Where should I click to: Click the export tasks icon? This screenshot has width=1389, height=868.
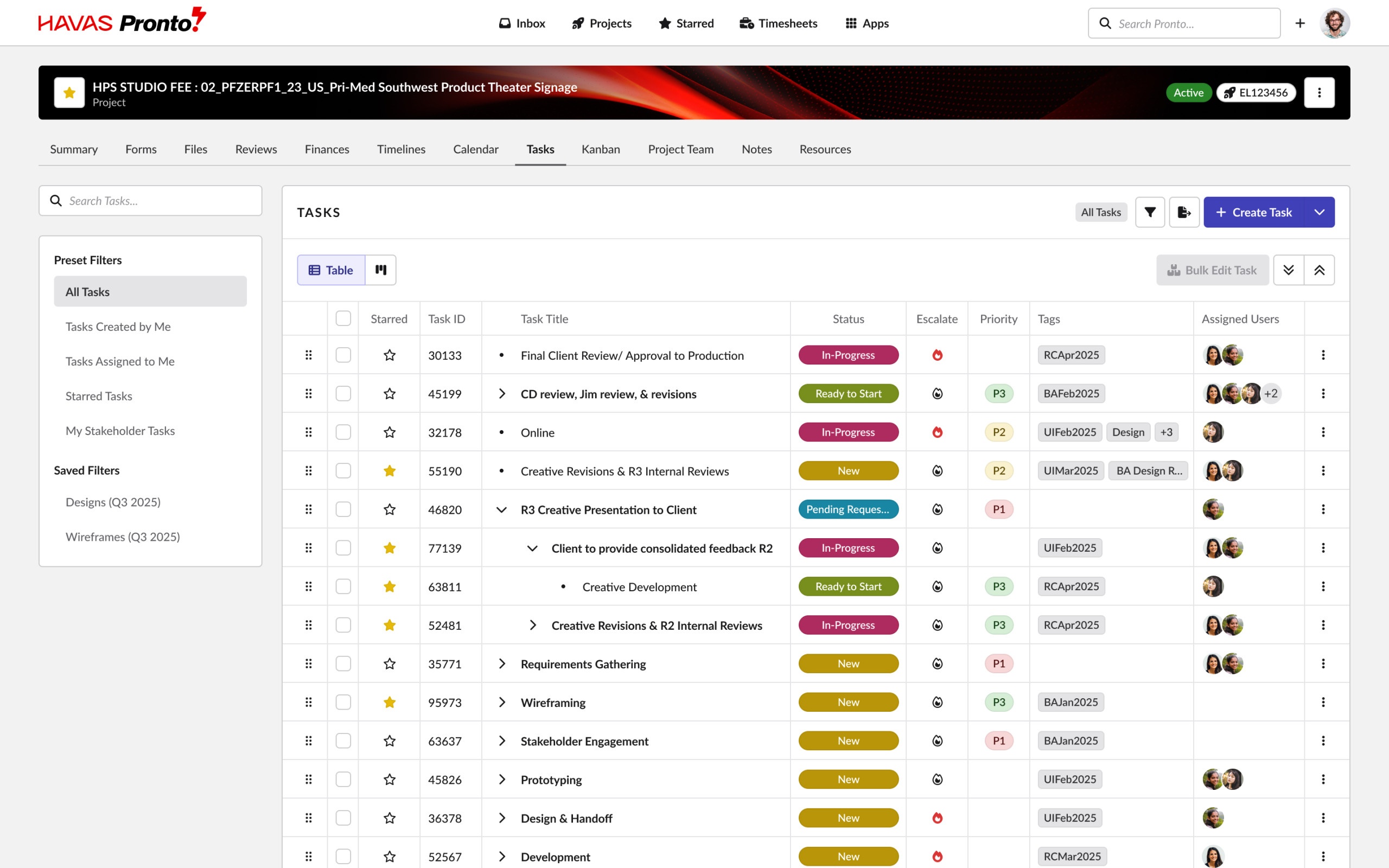(x=1183, y=213)
